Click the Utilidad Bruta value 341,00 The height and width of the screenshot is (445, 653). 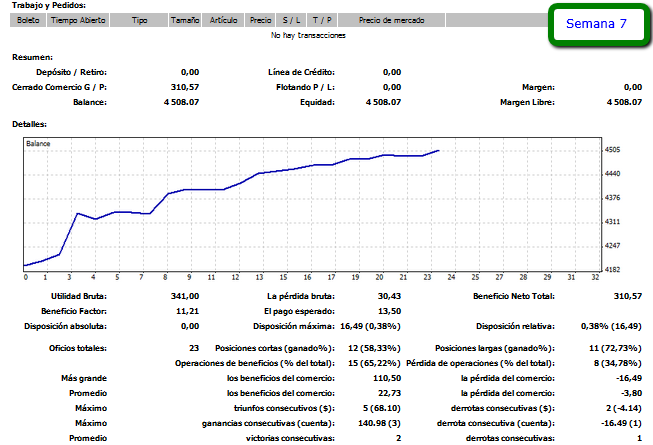[185, 296]
